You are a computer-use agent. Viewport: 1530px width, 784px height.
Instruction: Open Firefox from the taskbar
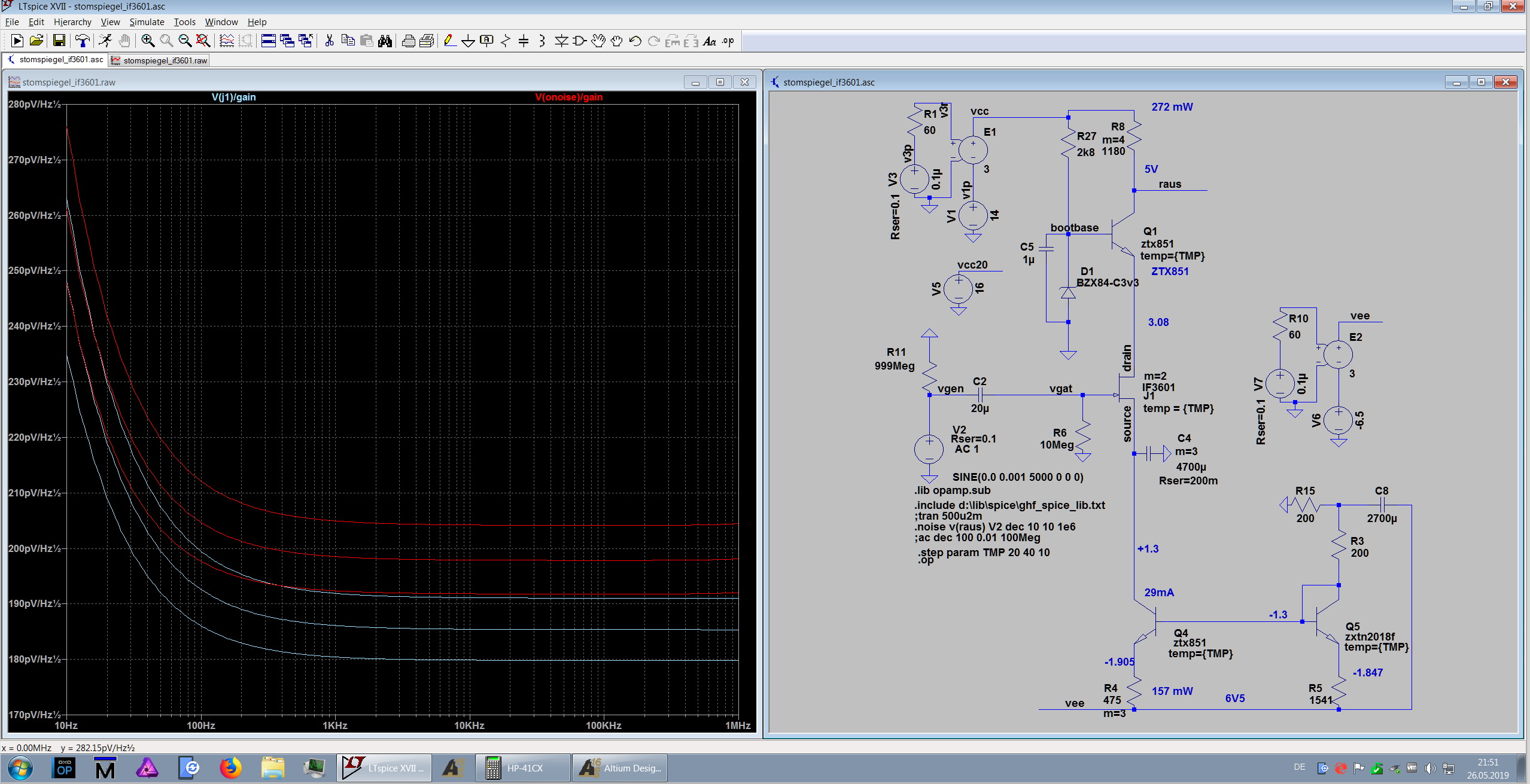(x=230, y=768)
